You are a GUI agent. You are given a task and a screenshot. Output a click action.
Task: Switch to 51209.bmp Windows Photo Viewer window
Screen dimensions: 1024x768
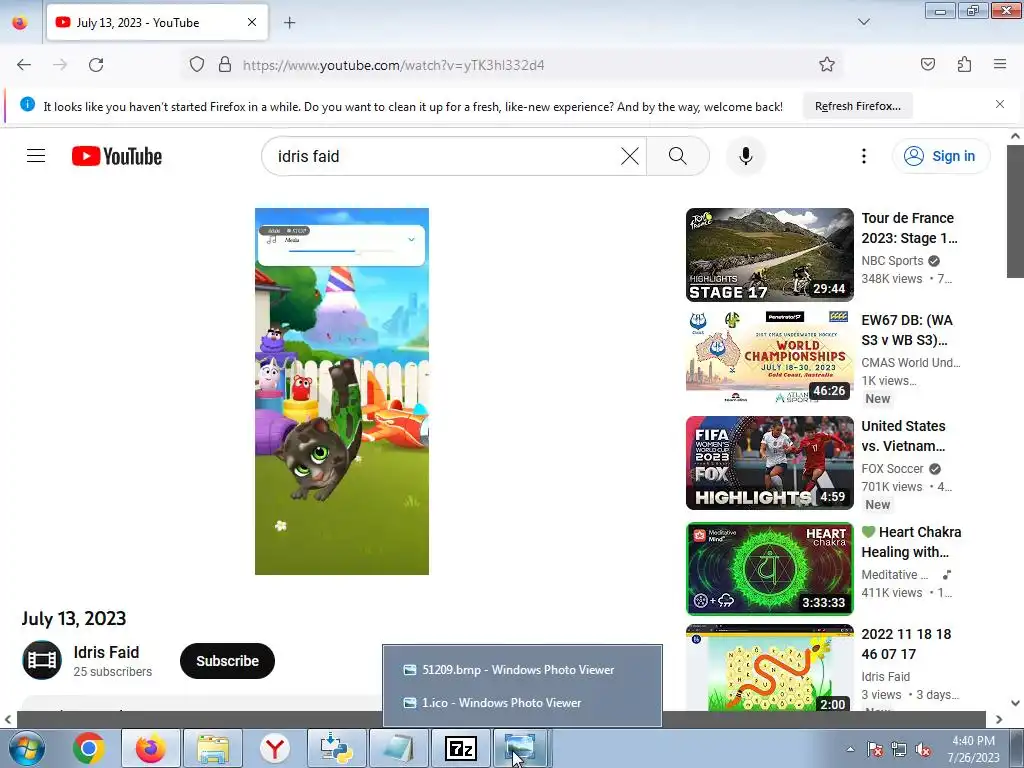522,669
